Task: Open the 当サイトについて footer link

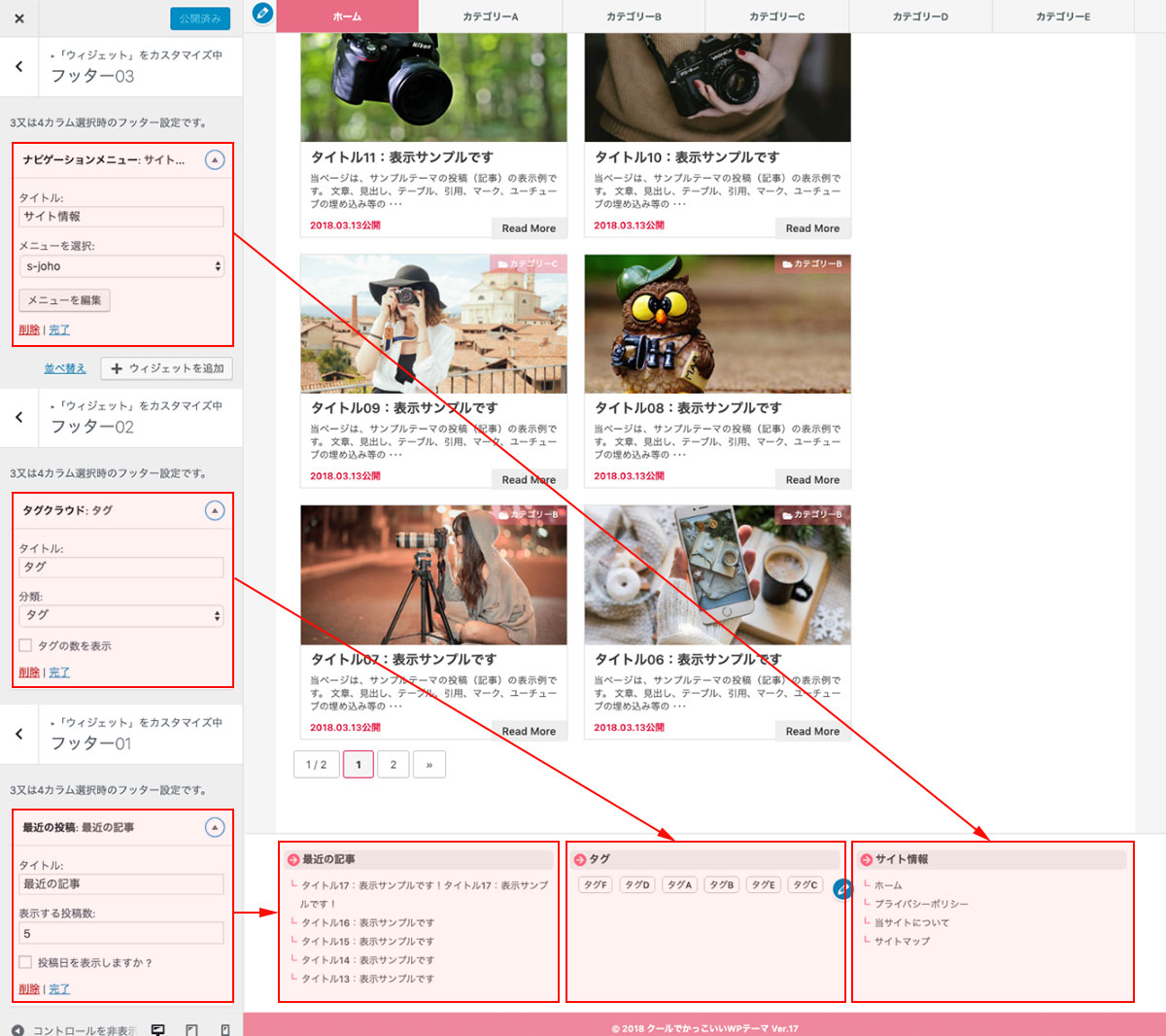Action: click(911, 922)
